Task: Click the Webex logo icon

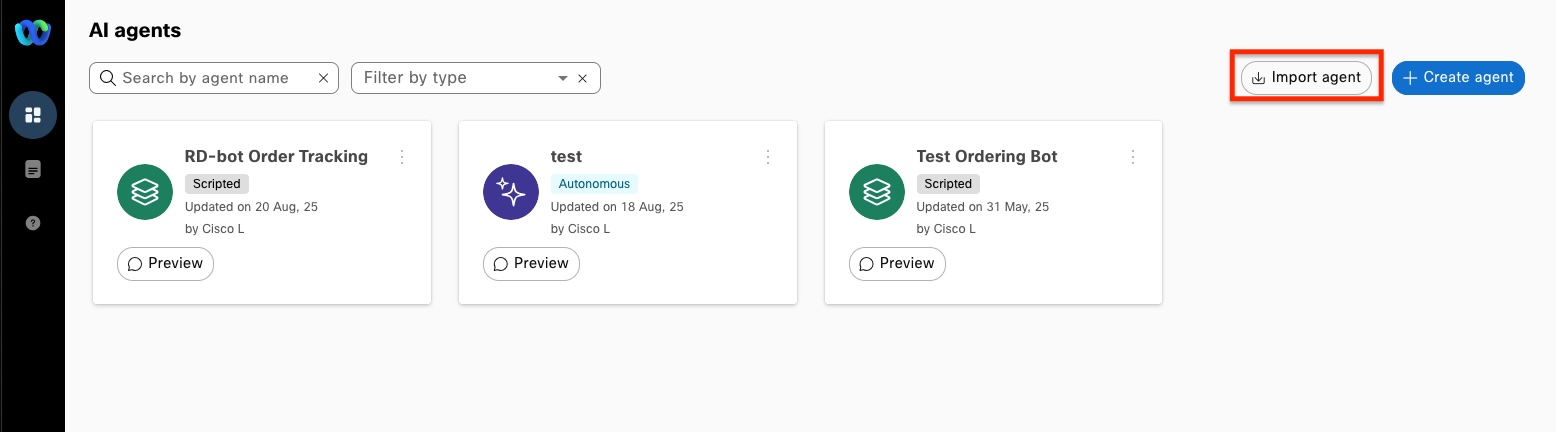Action: click(x=32, y=33)
